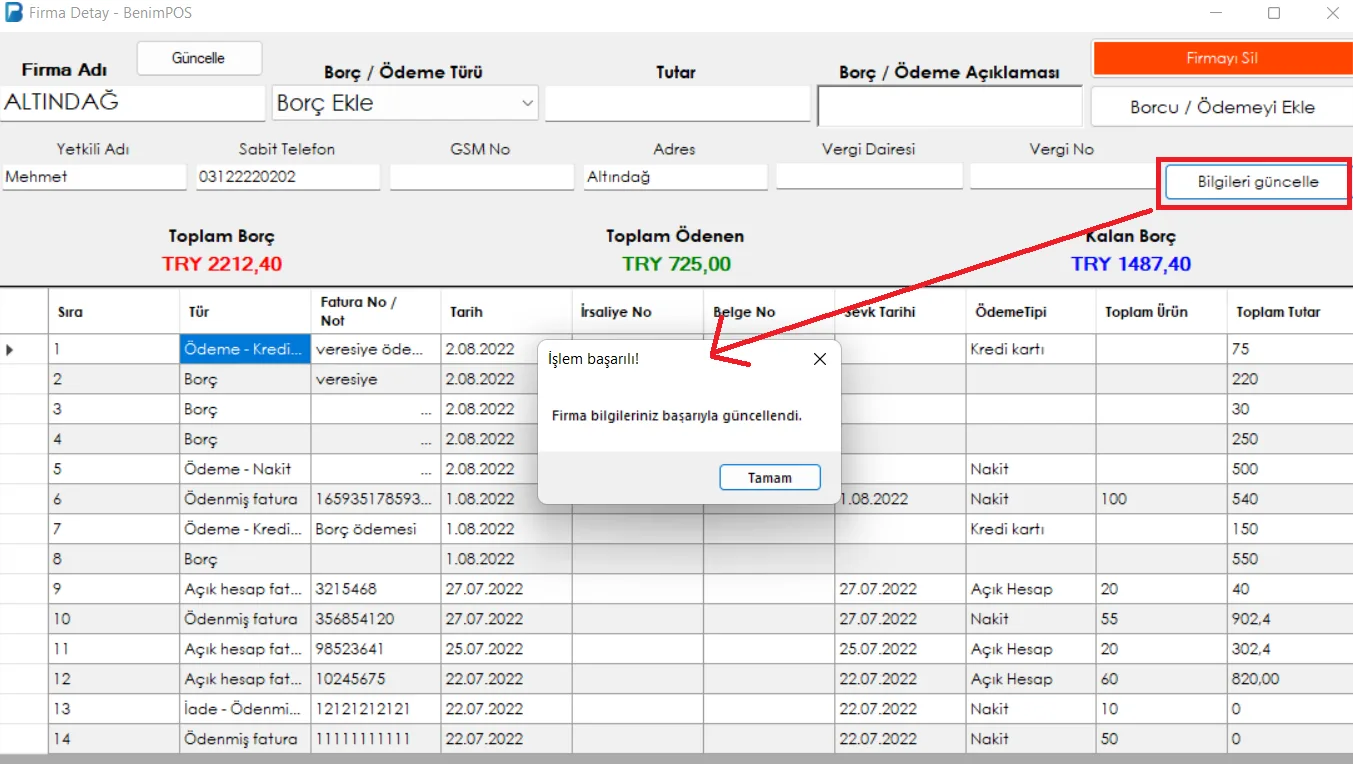Click the Bilgileri güncelle button
Screen dimensions: 1353x764
[1258, 182]
